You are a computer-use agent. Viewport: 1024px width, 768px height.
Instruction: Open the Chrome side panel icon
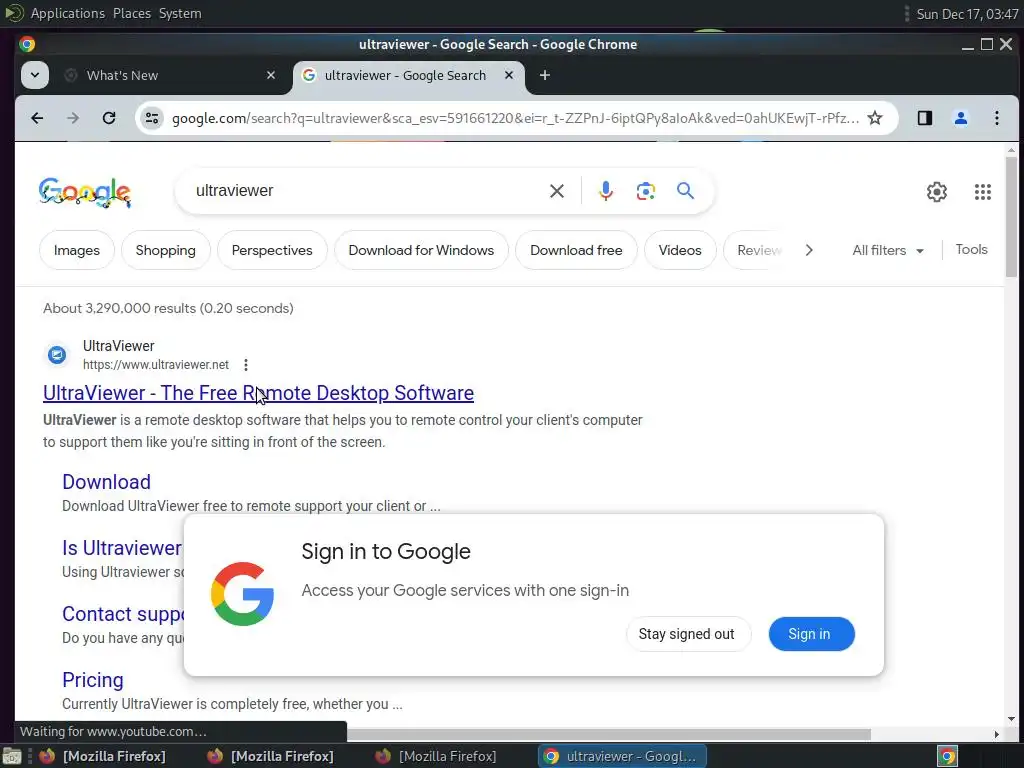click(925, 118)
